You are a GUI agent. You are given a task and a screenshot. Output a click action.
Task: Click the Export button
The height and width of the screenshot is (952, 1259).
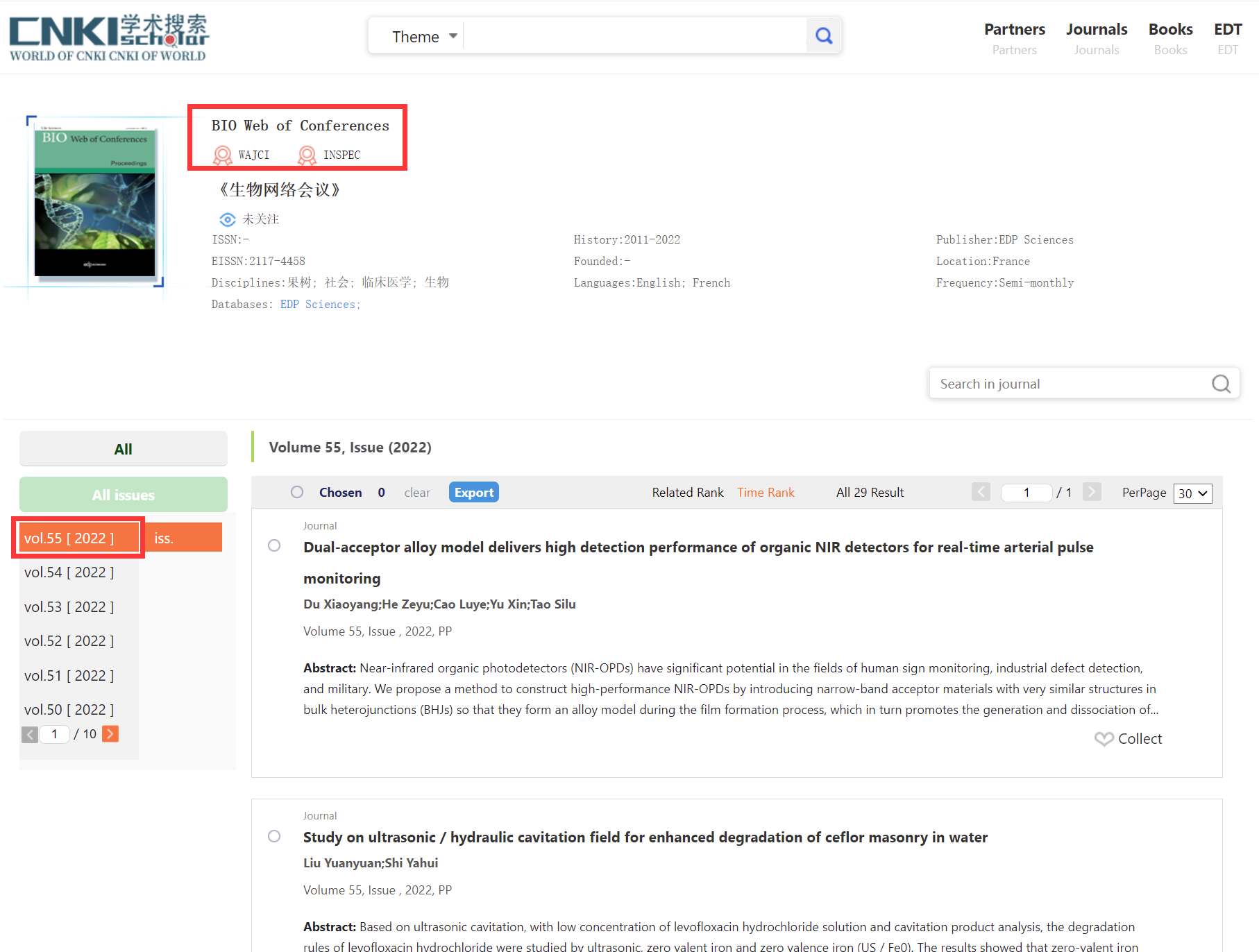(x=474, y=492)
